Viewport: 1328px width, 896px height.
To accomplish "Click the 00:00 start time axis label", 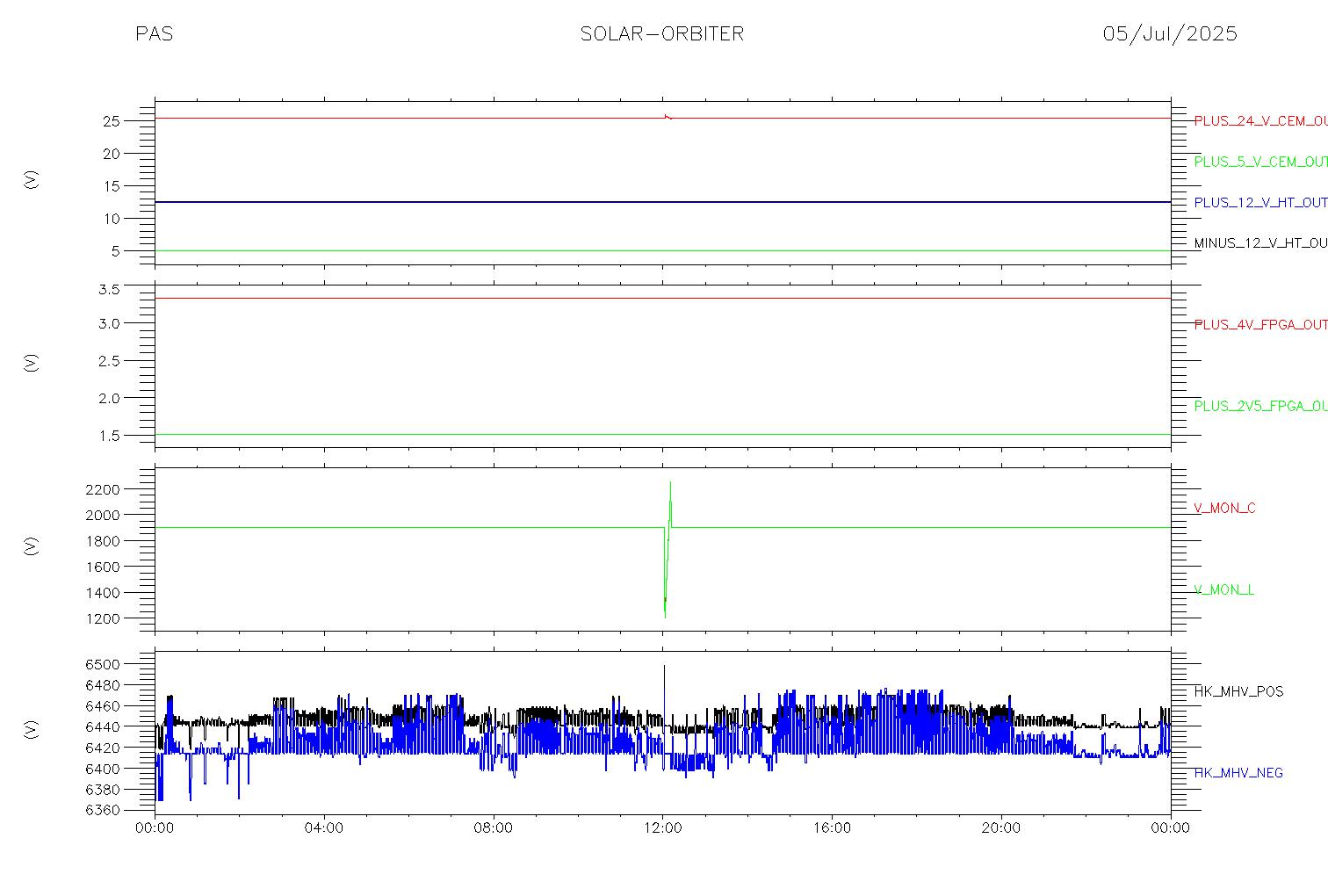I will [155, 828].
